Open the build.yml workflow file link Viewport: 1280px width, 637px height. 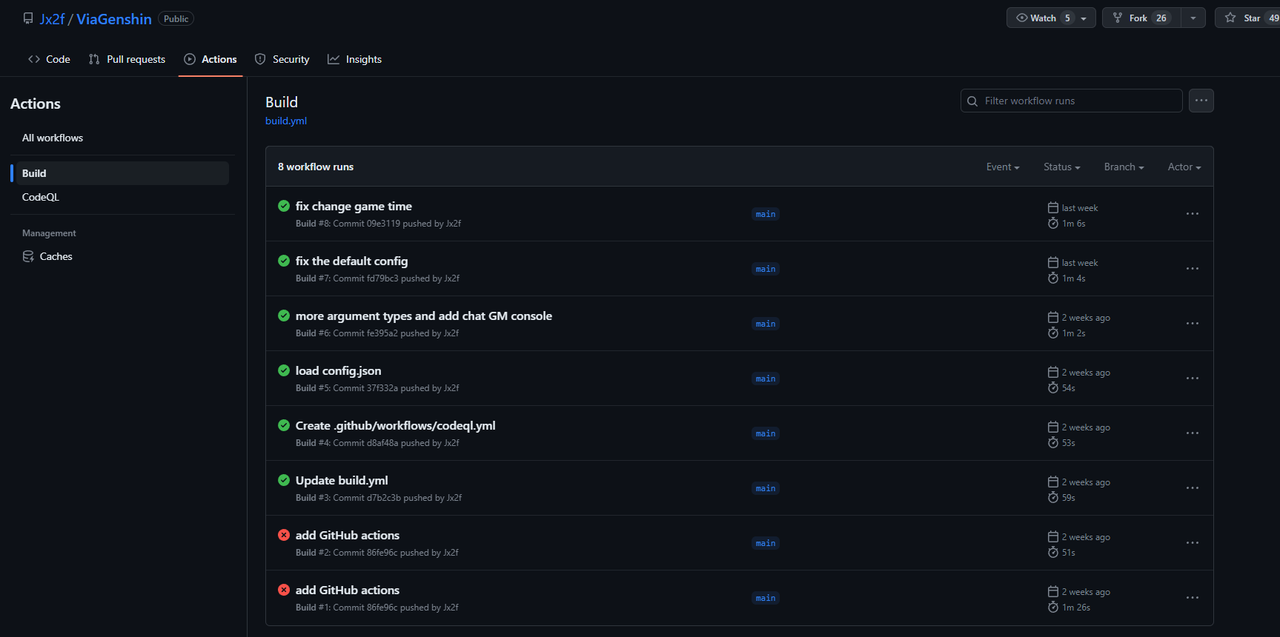point(286,121)
